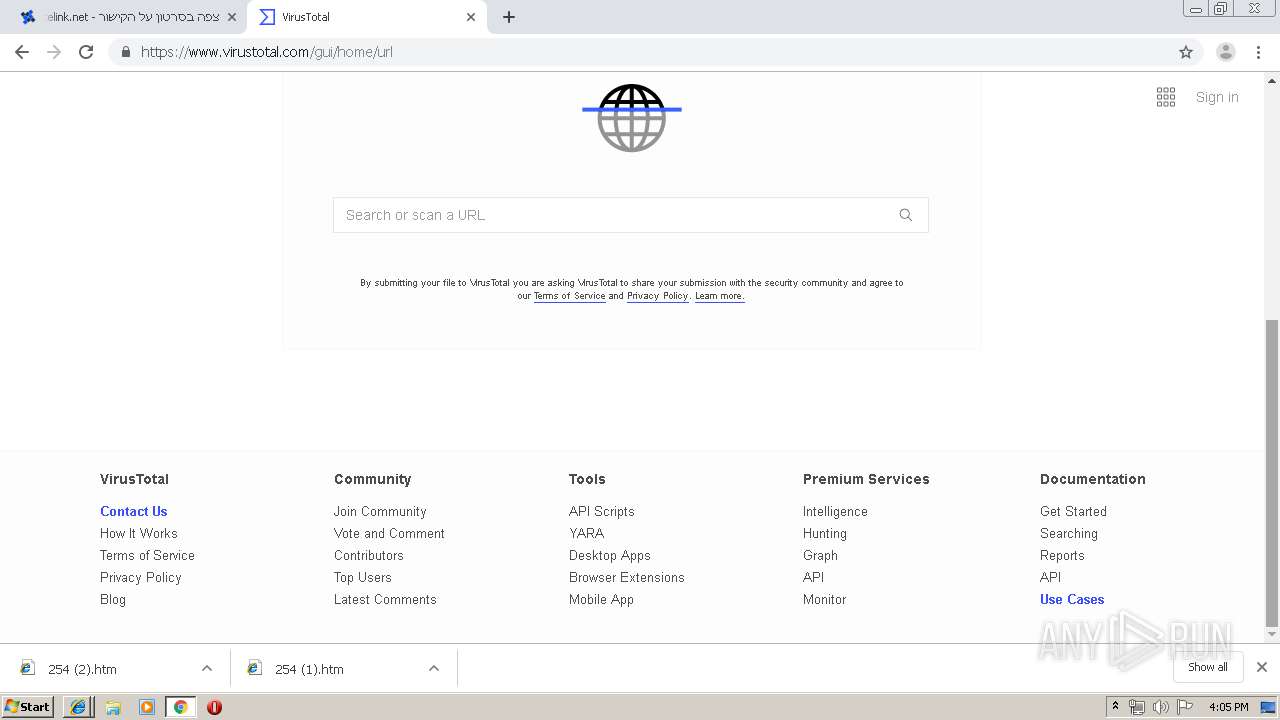Viewport: 1280px width, 720px height.
Task: Expand options for 254 (2).htm download
Action: [207, 668]
